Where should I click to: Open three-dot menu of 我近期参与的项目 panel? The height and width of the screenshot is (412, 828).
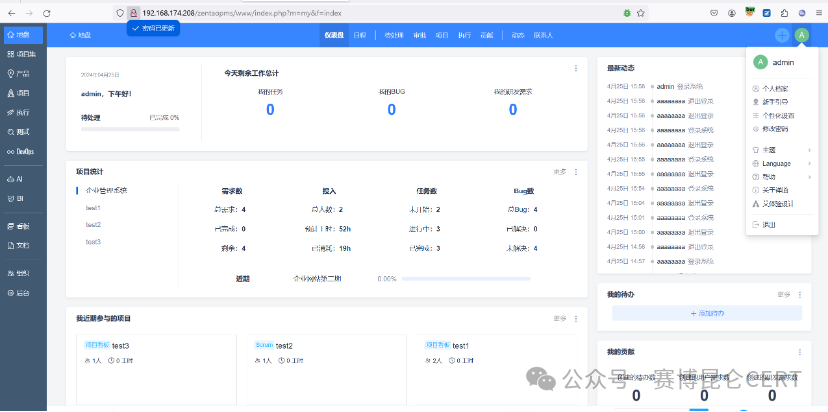click(x=576, y=319)
